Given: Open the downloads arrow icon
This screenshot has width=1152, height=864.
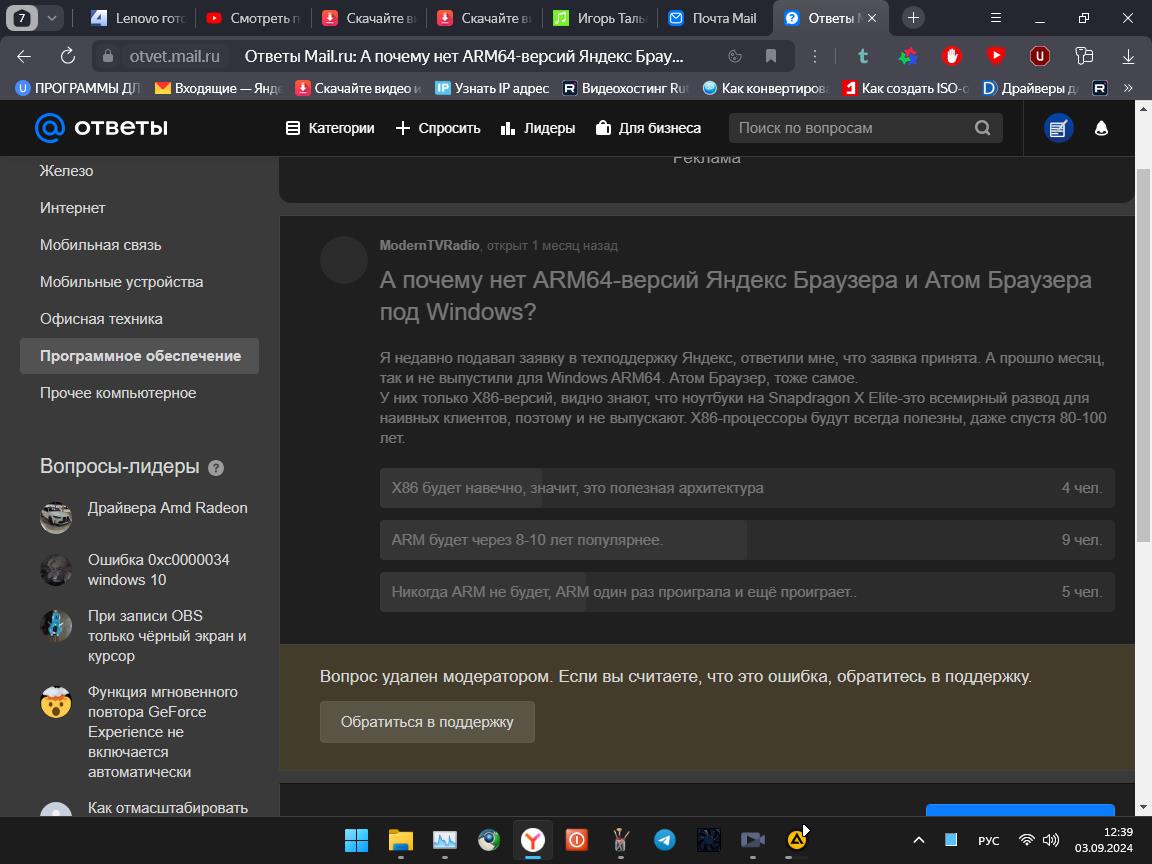Looking at the screenshot, I should [1128, 56].
